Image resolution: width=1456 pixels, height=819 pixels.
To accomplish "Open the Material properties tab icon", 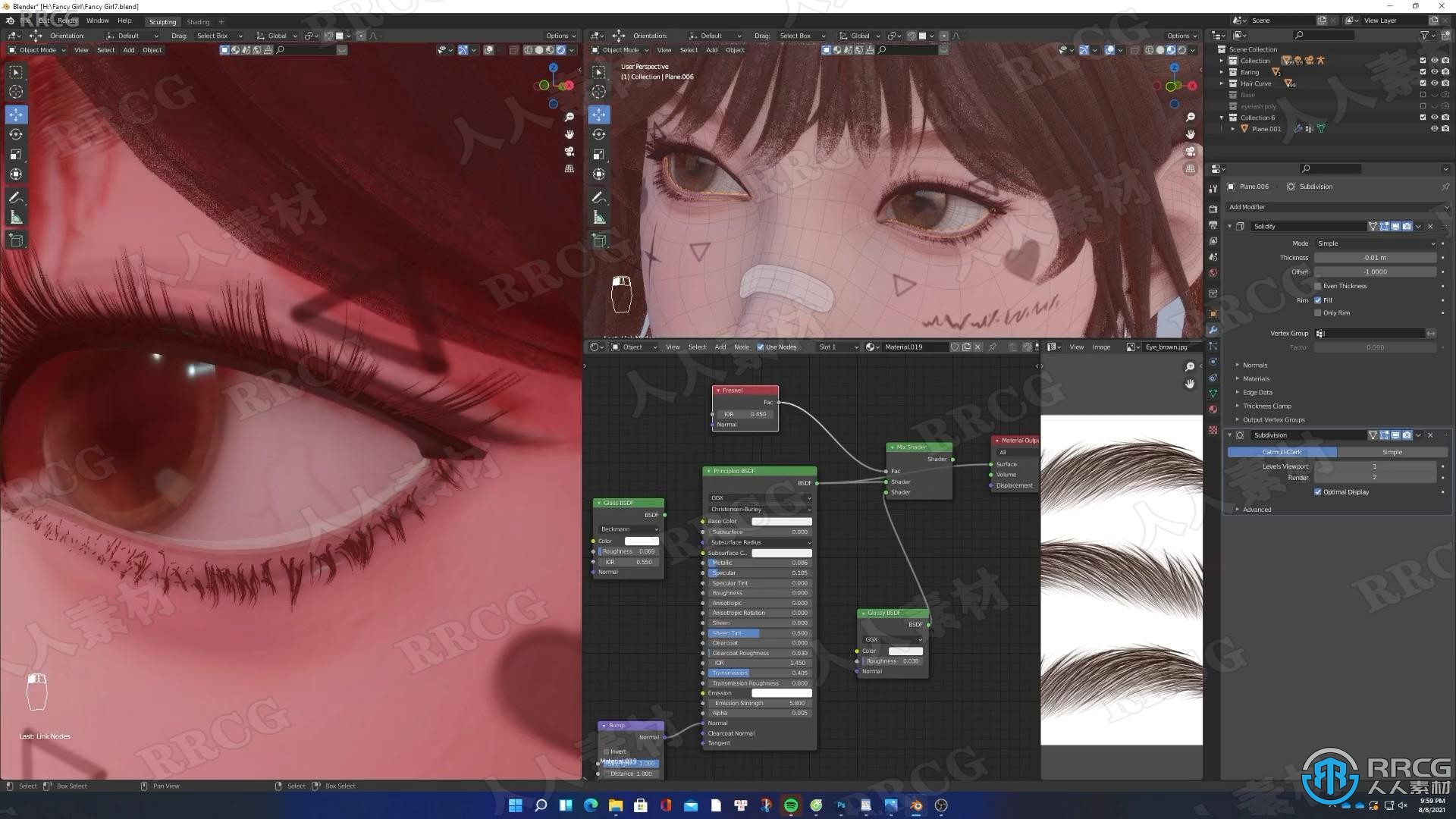I will click(1213, 409).
